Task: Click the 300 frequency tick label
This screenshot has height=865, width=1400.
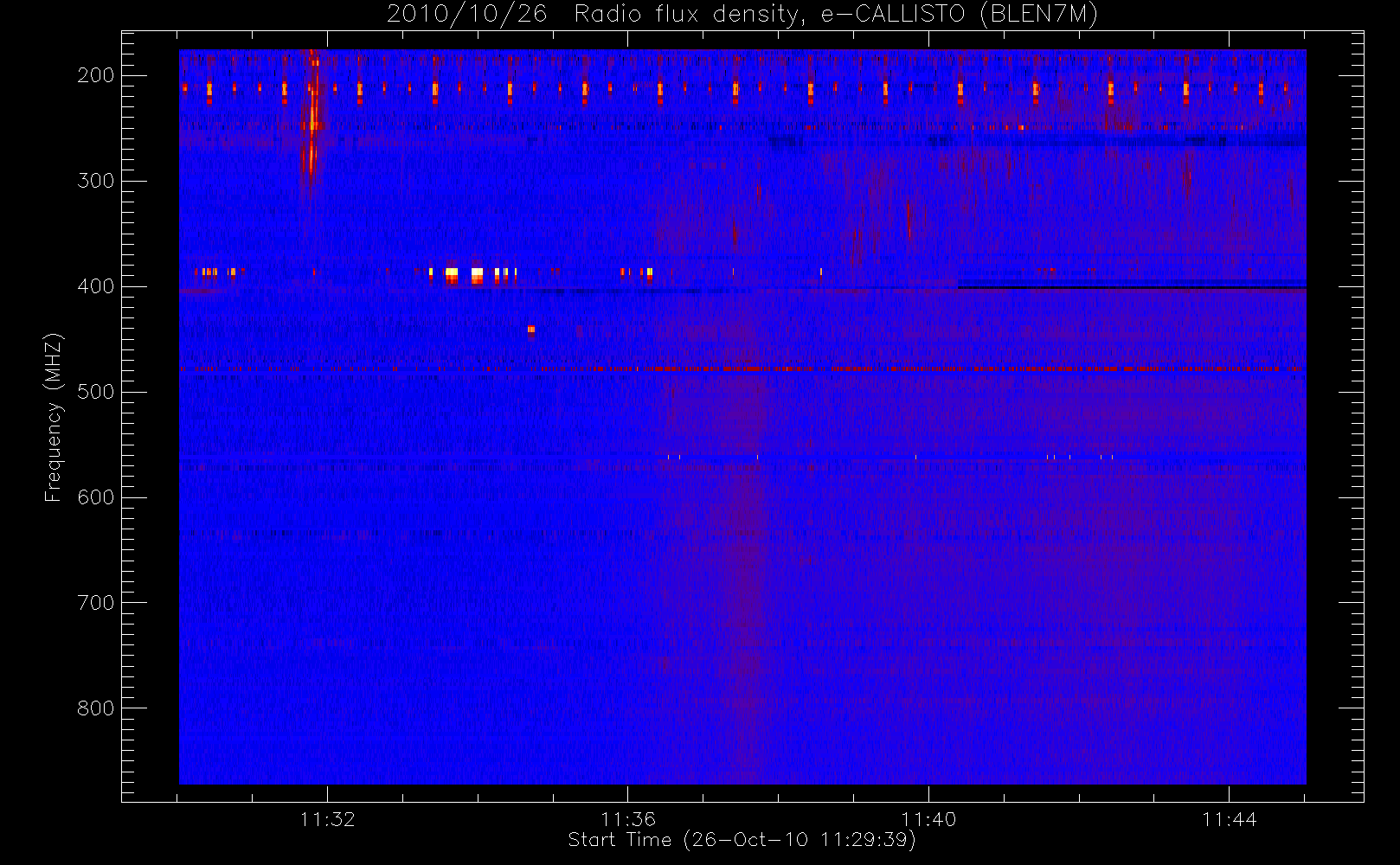Action: coord(95,181)
